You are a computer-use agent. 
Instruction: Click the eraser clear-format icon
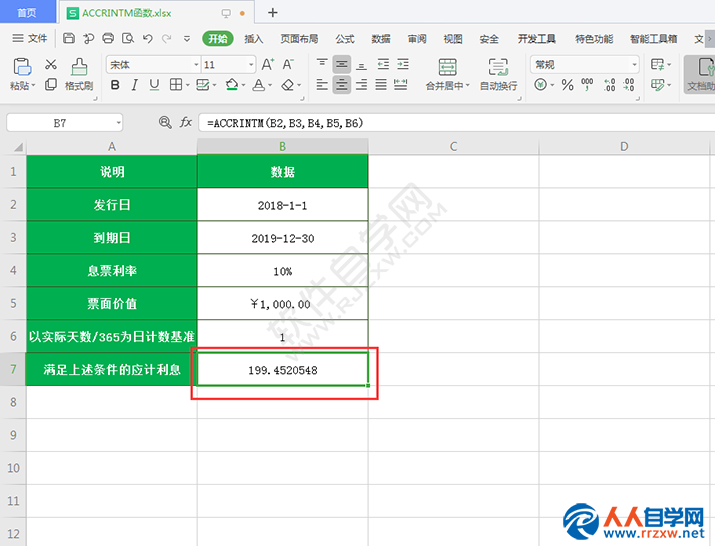pyautogui.click(x=287, y=85)
